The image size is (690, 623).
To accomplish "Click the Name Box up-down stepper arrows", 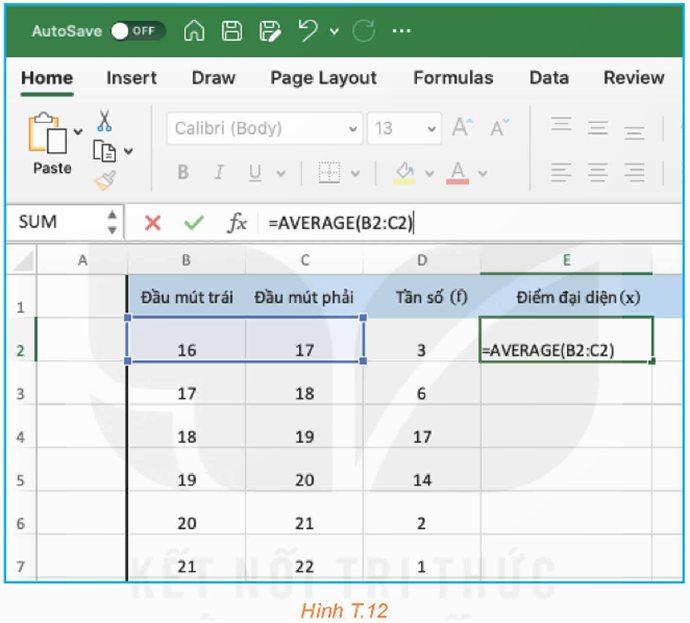I will [x=112, y=222].
